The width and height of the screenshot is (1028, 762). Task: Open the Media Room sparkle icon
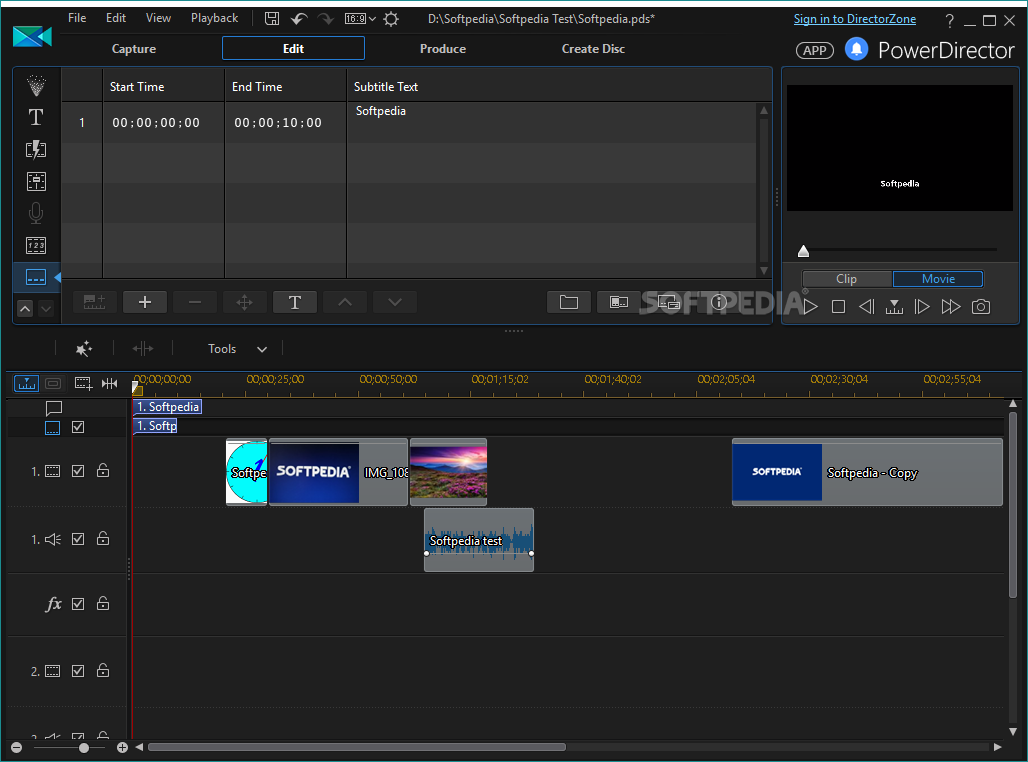36,85
